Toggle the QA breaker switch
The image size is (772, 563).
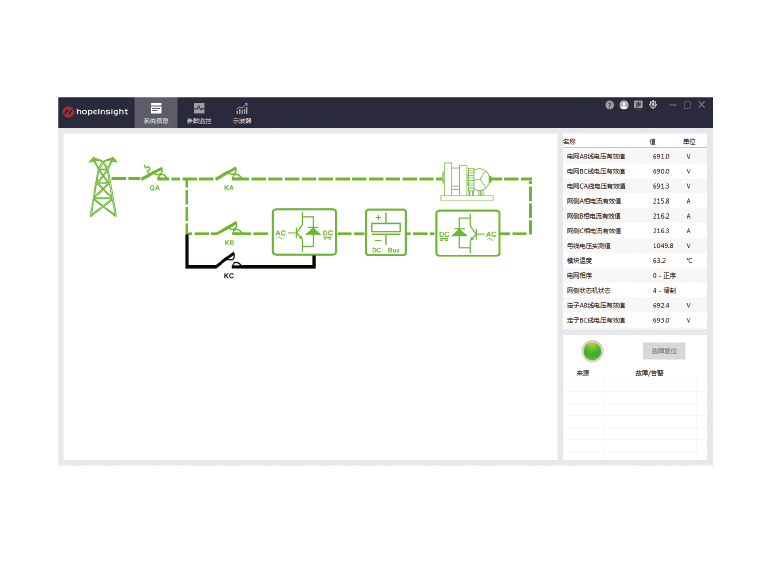[x=154, y=176]
